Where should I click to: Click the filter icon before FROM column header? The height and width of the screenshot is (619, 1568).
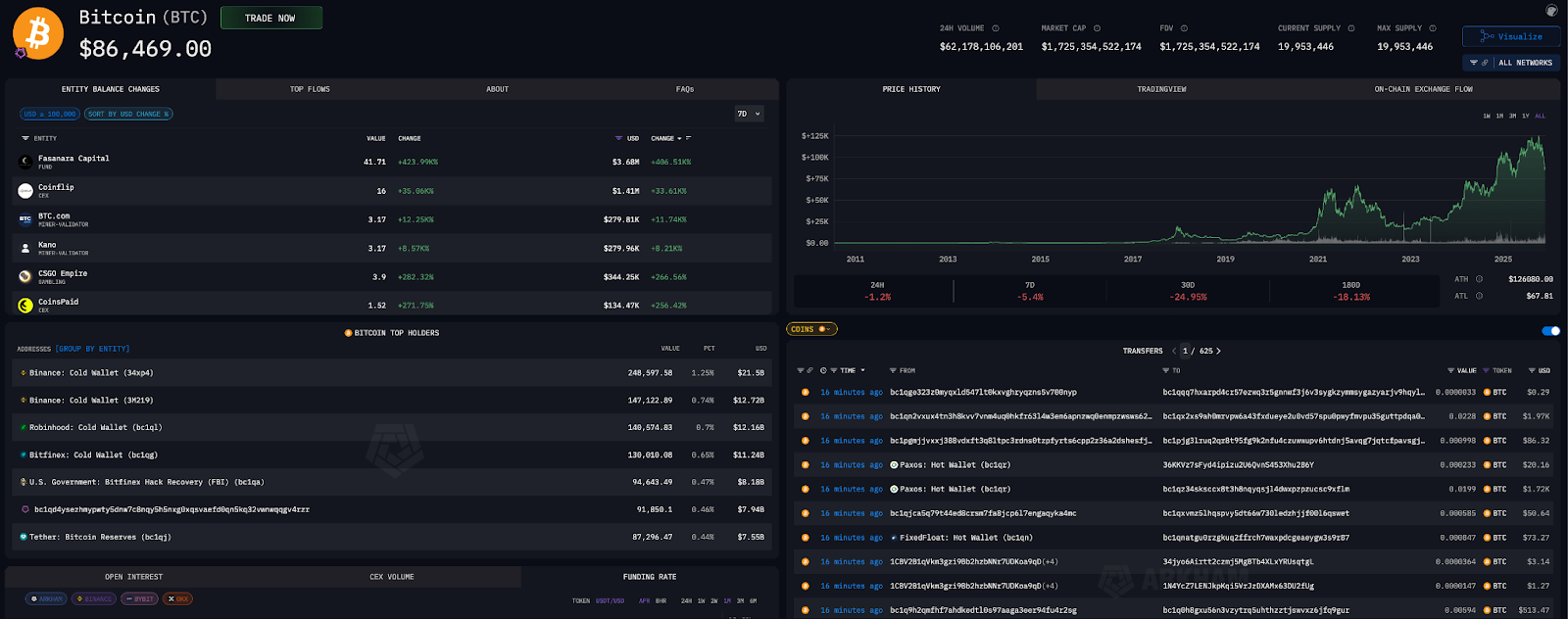(893, 371)
